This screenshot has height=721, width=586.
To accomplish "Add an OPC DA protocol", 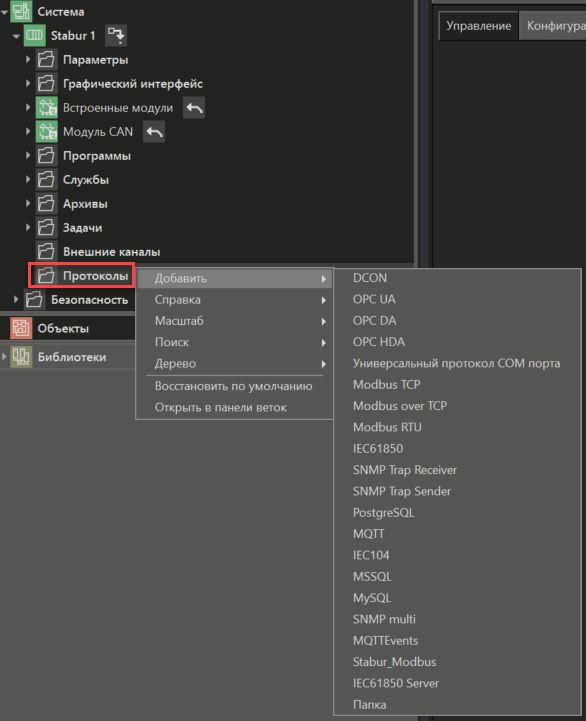I will tap(457, 320).
